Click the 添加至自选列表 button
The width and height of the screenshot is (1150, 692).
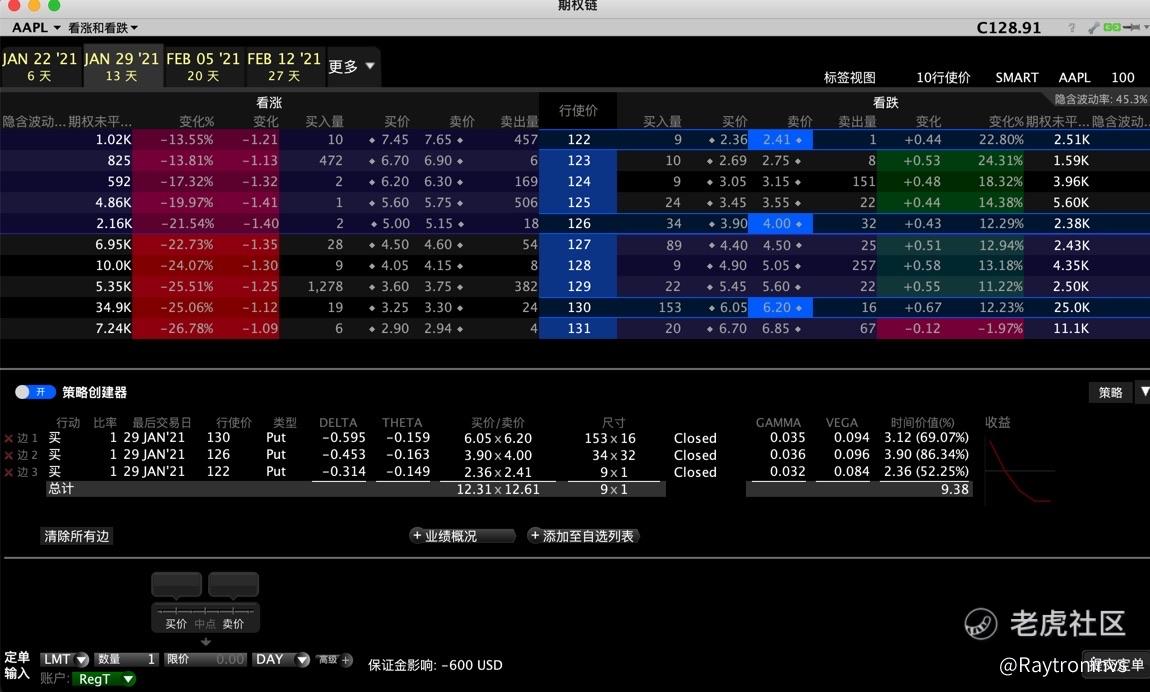[x=583, y=537]
